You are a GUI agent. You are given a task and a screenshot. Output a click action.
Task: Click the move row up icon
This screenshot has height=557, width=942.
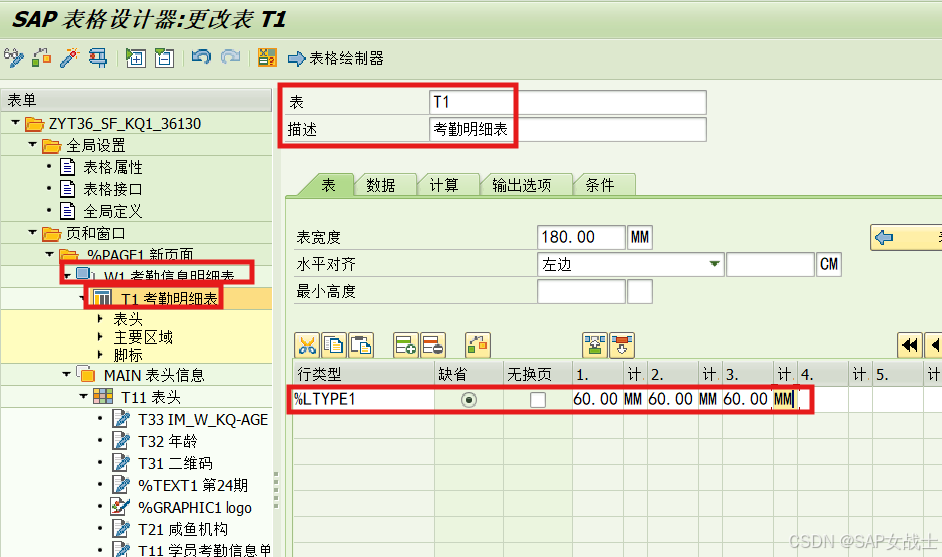(595, 345)
